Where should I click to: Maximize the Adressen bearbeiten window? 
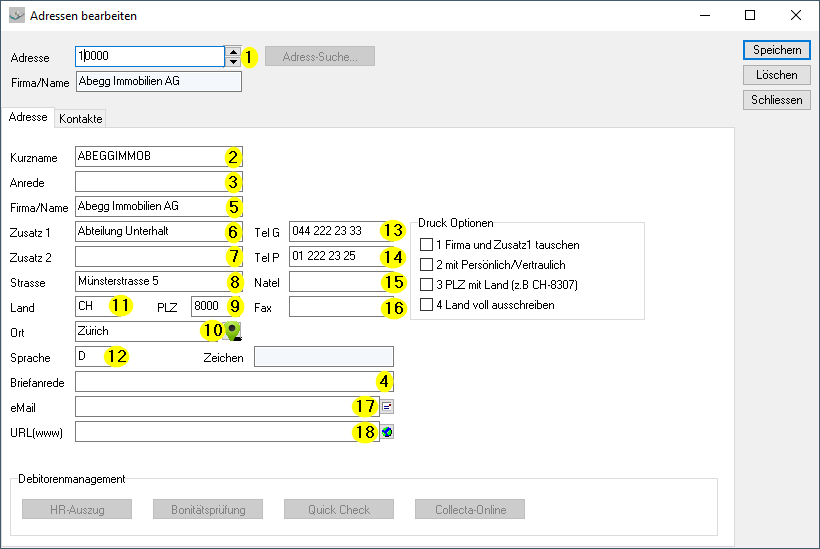pos(750,15)
